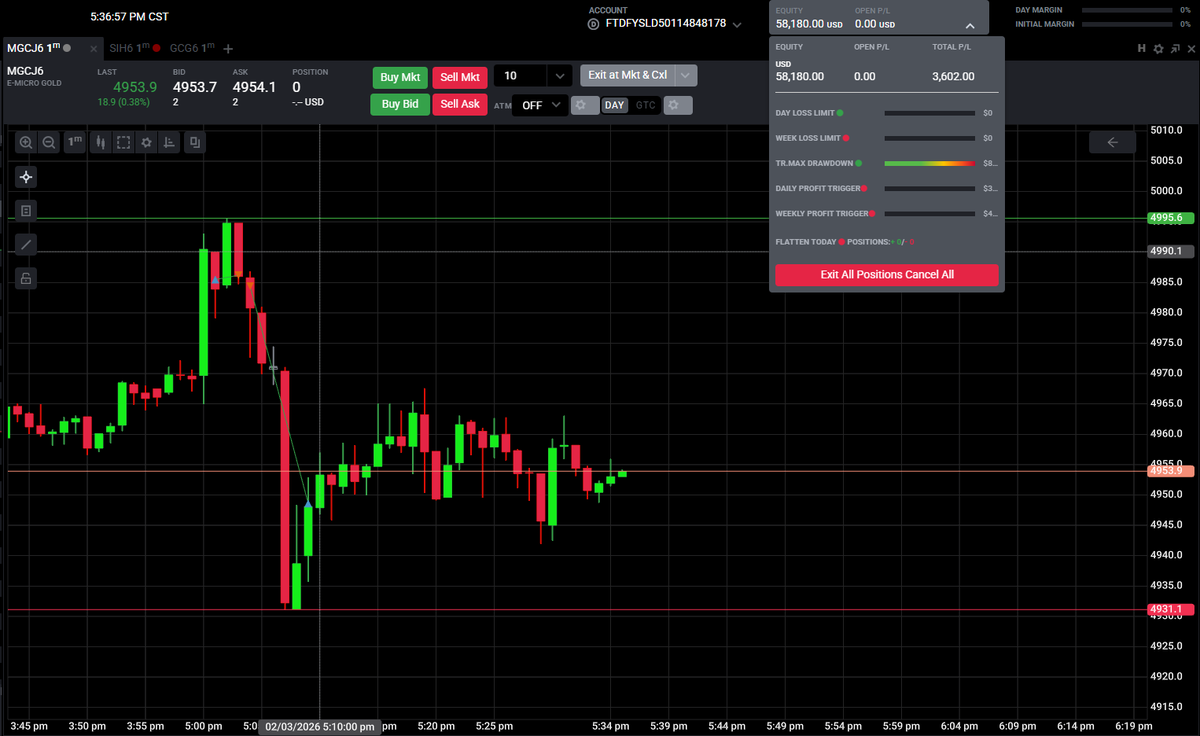
Task: Click the WEEK LOSS LIMIT progress bar
Action: (x=930, y=138)
